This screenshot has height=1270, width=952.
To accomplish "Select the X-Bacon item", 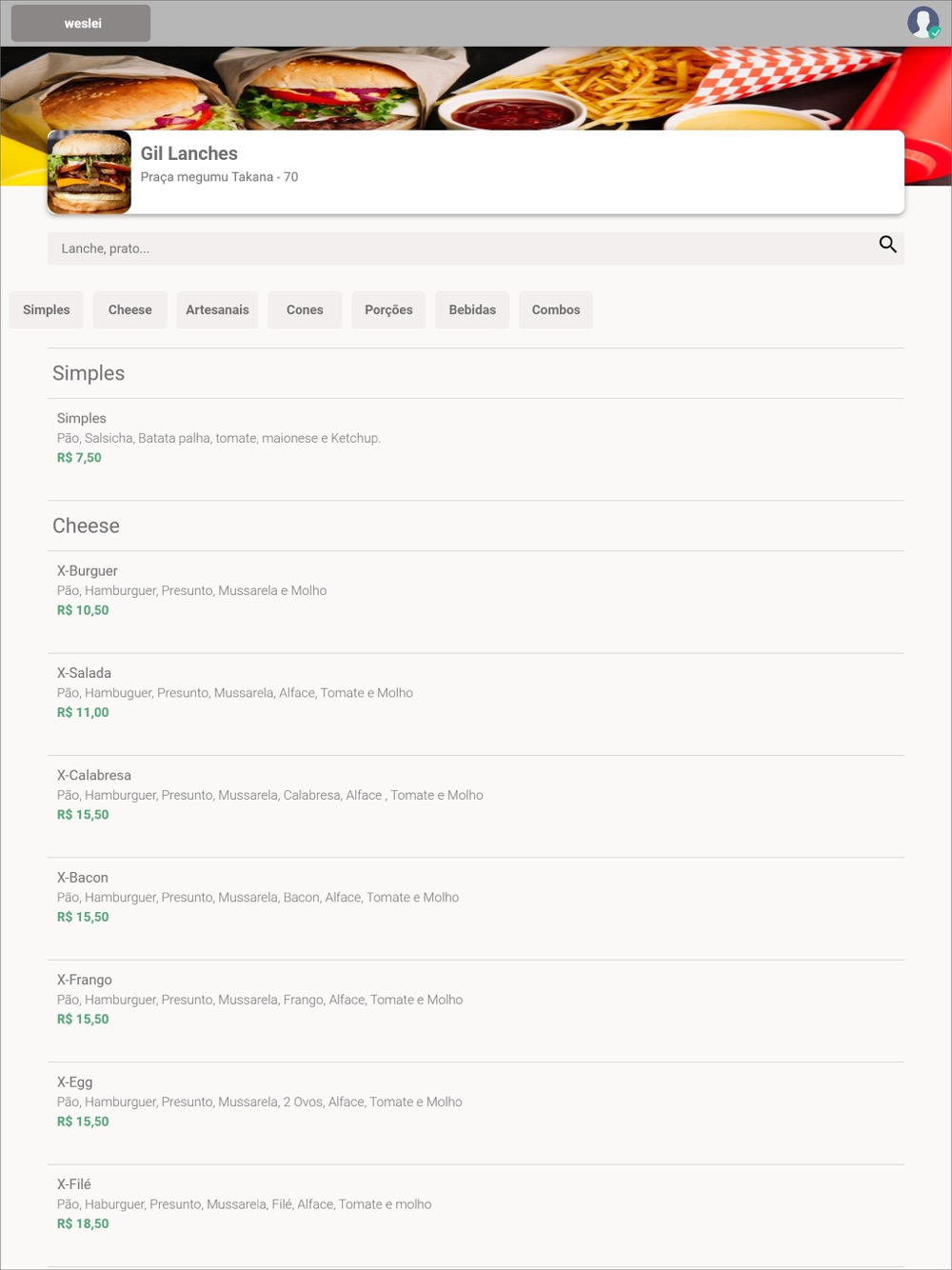I will [x=83, y=878].
